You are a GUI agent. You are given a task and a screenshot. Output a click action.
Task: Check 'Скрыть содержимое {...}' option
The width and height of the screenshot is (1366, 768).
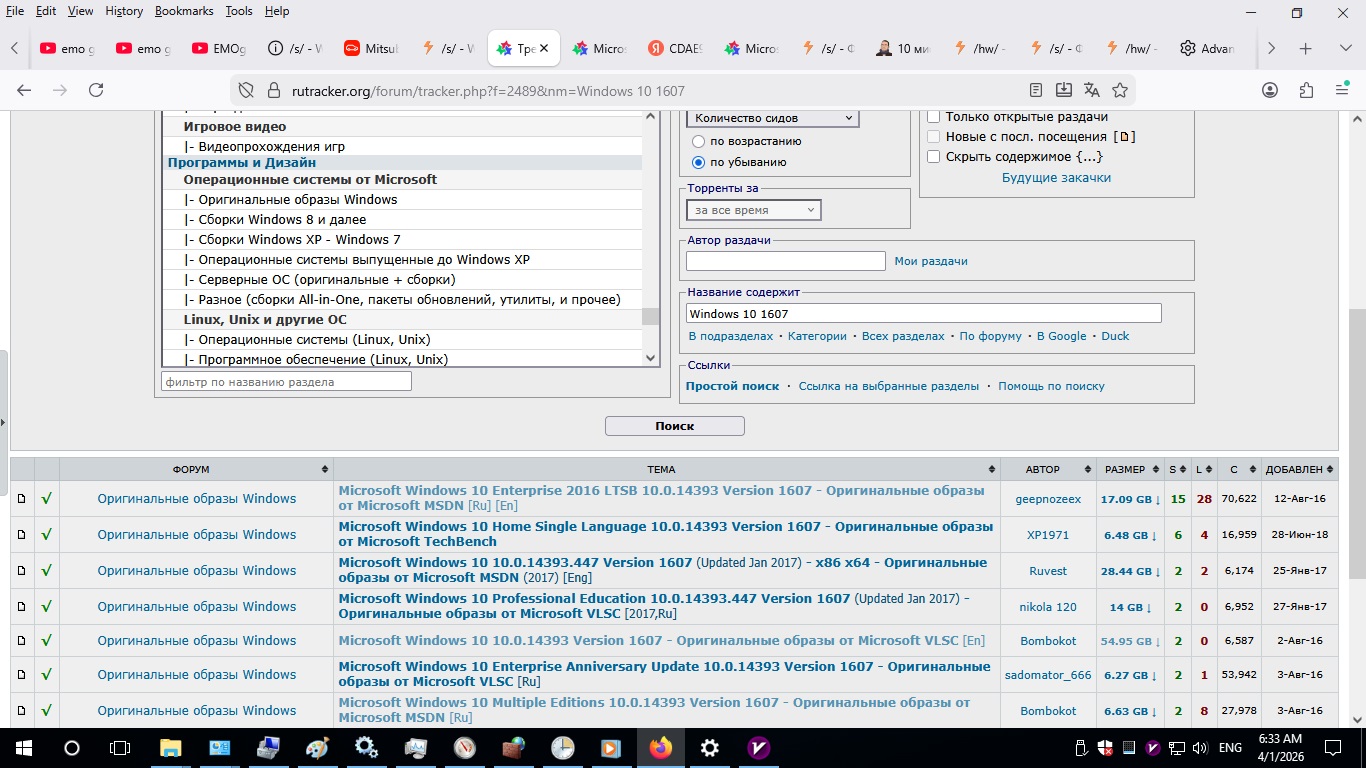click(x=934, y=156)
